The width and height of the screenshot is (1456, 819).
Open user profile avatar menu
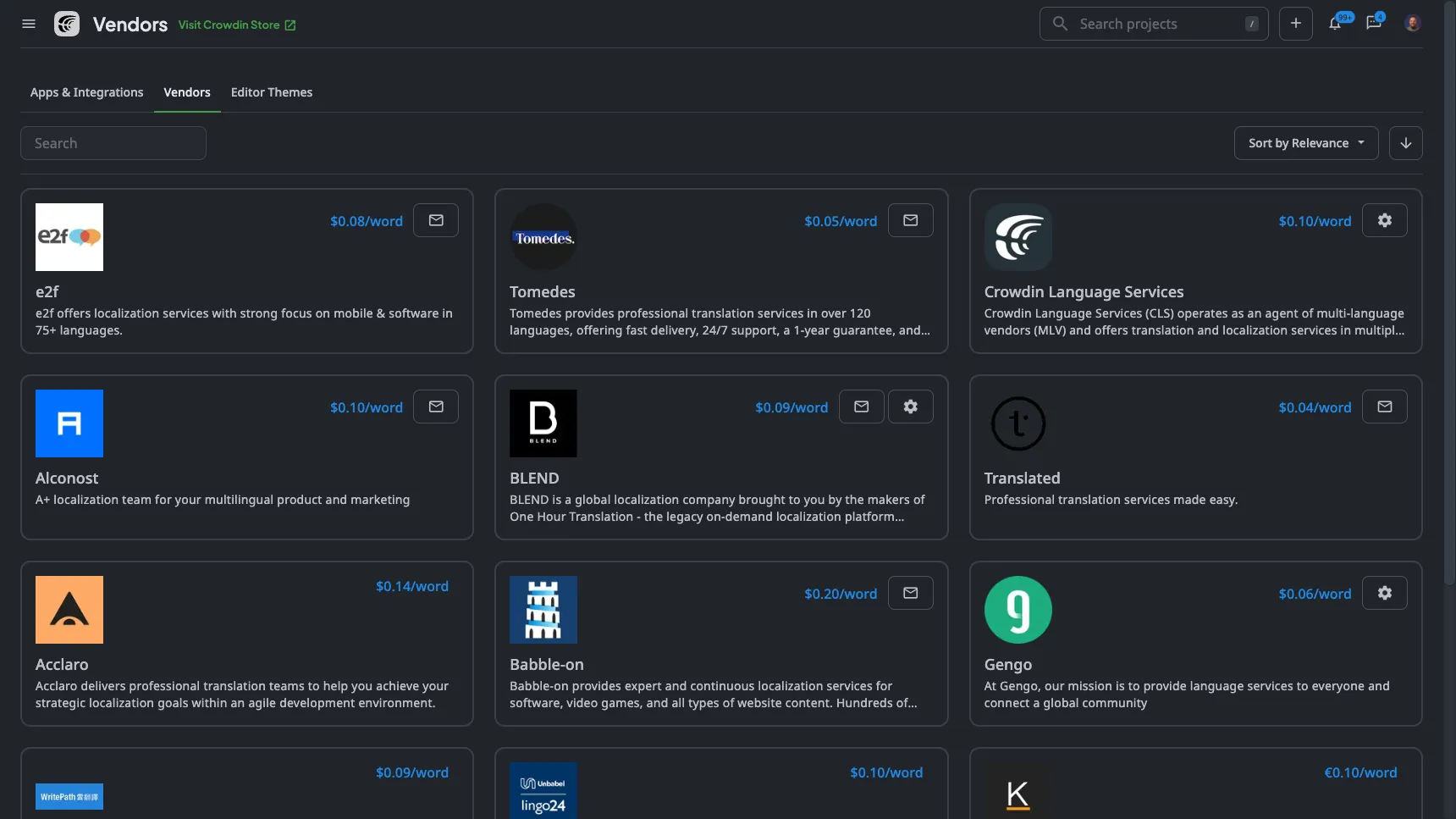coord(1412,24)
